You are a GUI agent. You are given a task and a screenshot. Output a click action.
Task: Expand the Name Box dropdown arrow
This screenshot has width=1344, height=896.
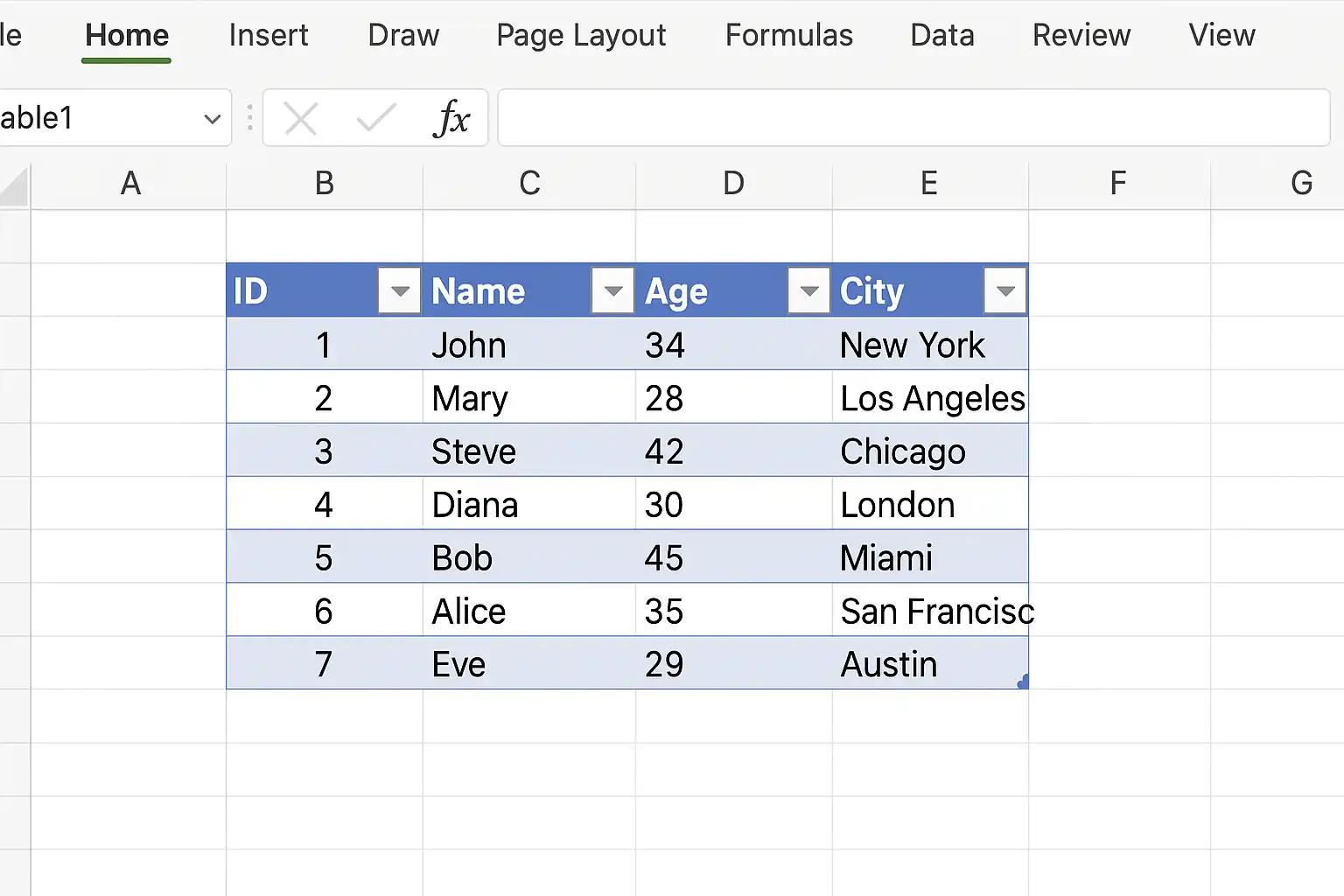212,118
